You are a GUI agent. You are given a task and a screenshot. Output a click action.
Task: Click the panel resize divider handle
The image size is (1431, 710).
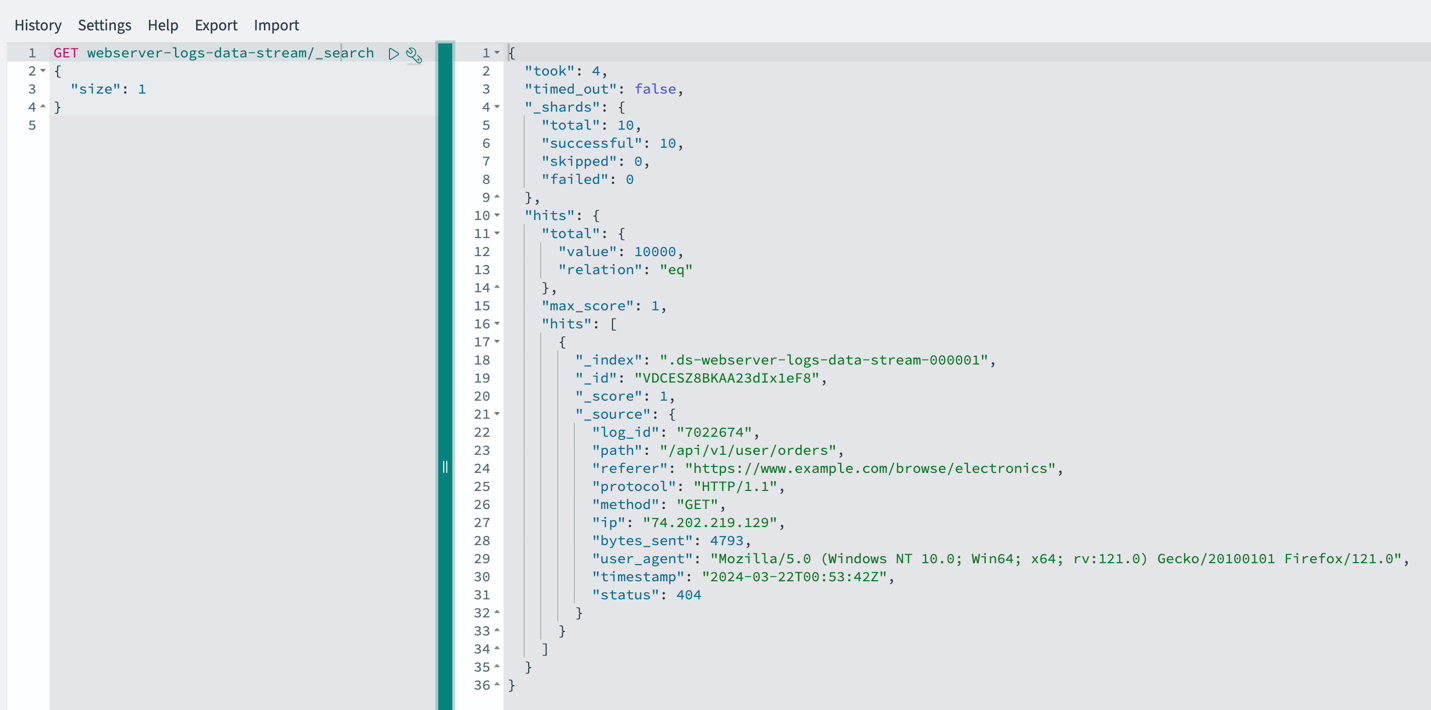(x=445, y=467)
